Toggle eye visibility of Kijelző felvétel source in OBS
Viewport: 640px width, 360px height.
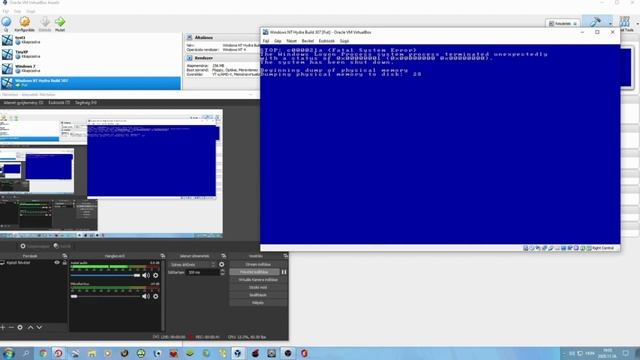(x=57, y=262)
